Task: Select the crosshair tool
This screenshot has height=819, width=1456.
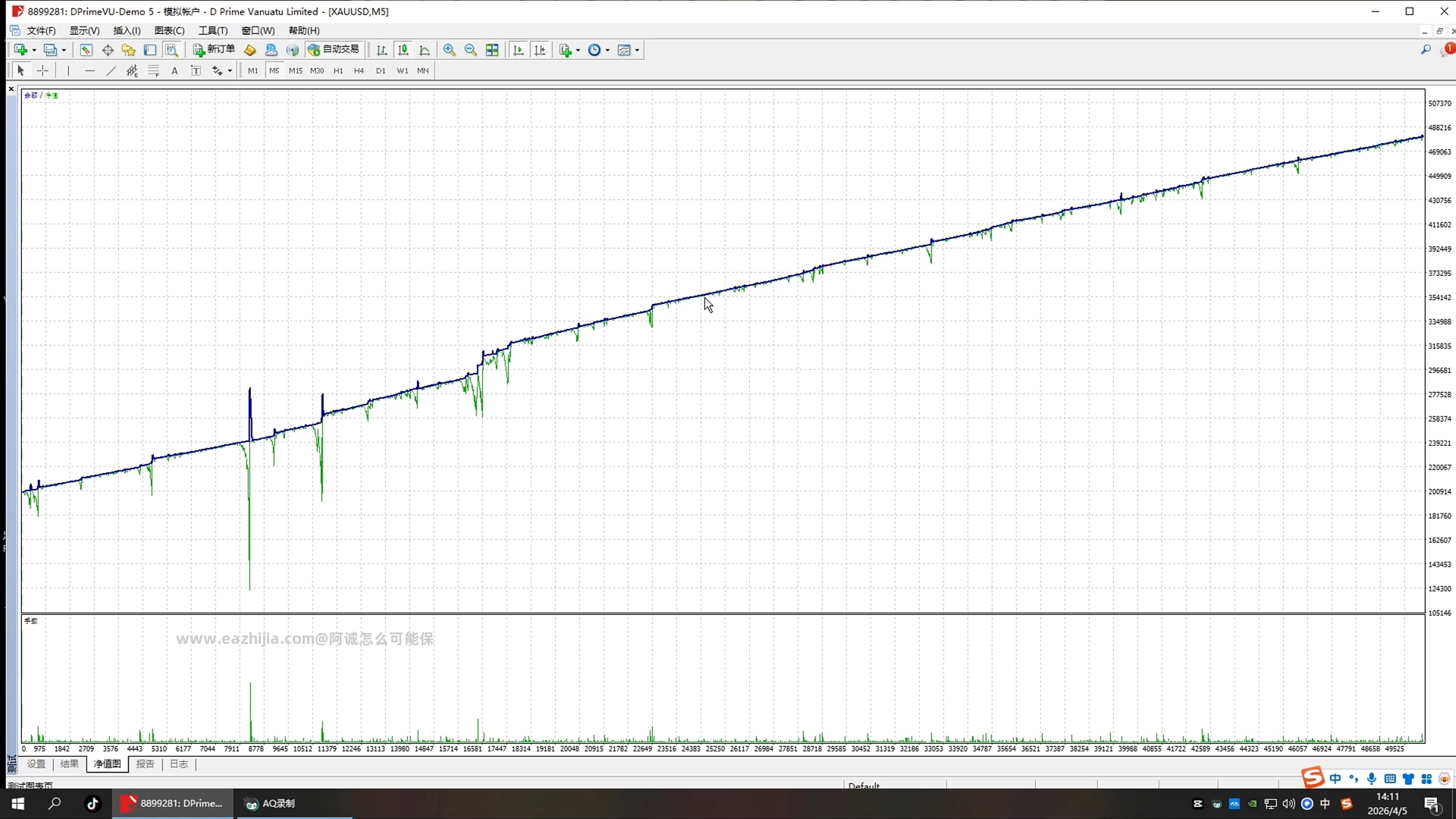Action: coord(42,71)
